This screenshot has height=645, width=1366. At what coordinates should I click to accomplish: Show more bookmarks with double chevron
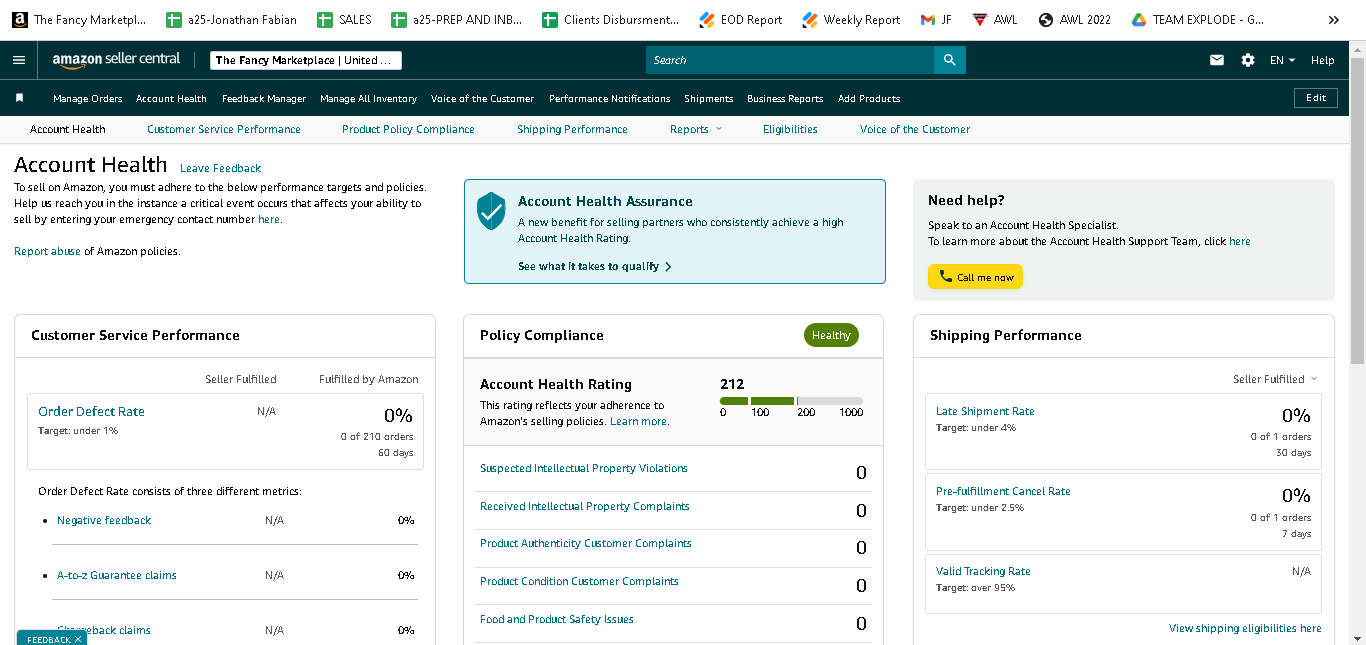1333,20
